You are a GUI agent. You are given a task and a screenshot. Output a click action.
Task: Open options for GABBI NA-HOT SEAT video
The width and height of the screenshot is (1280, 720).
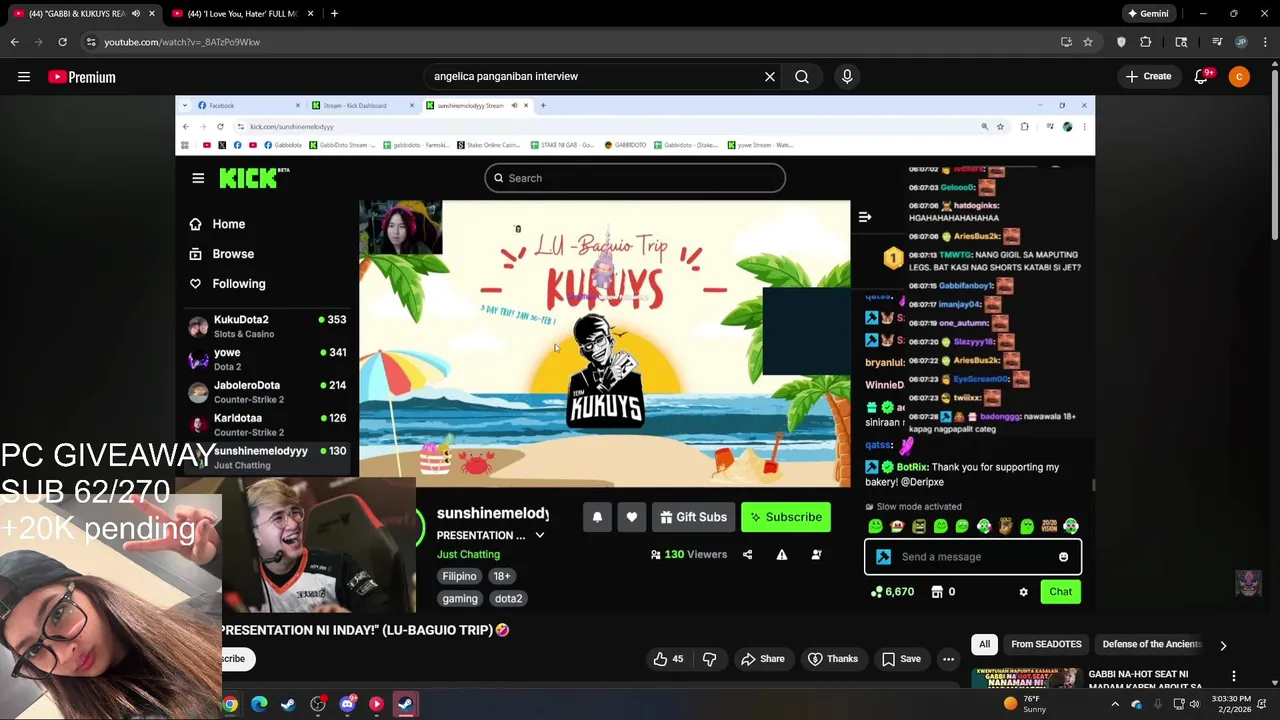(x=1234, y=676)
